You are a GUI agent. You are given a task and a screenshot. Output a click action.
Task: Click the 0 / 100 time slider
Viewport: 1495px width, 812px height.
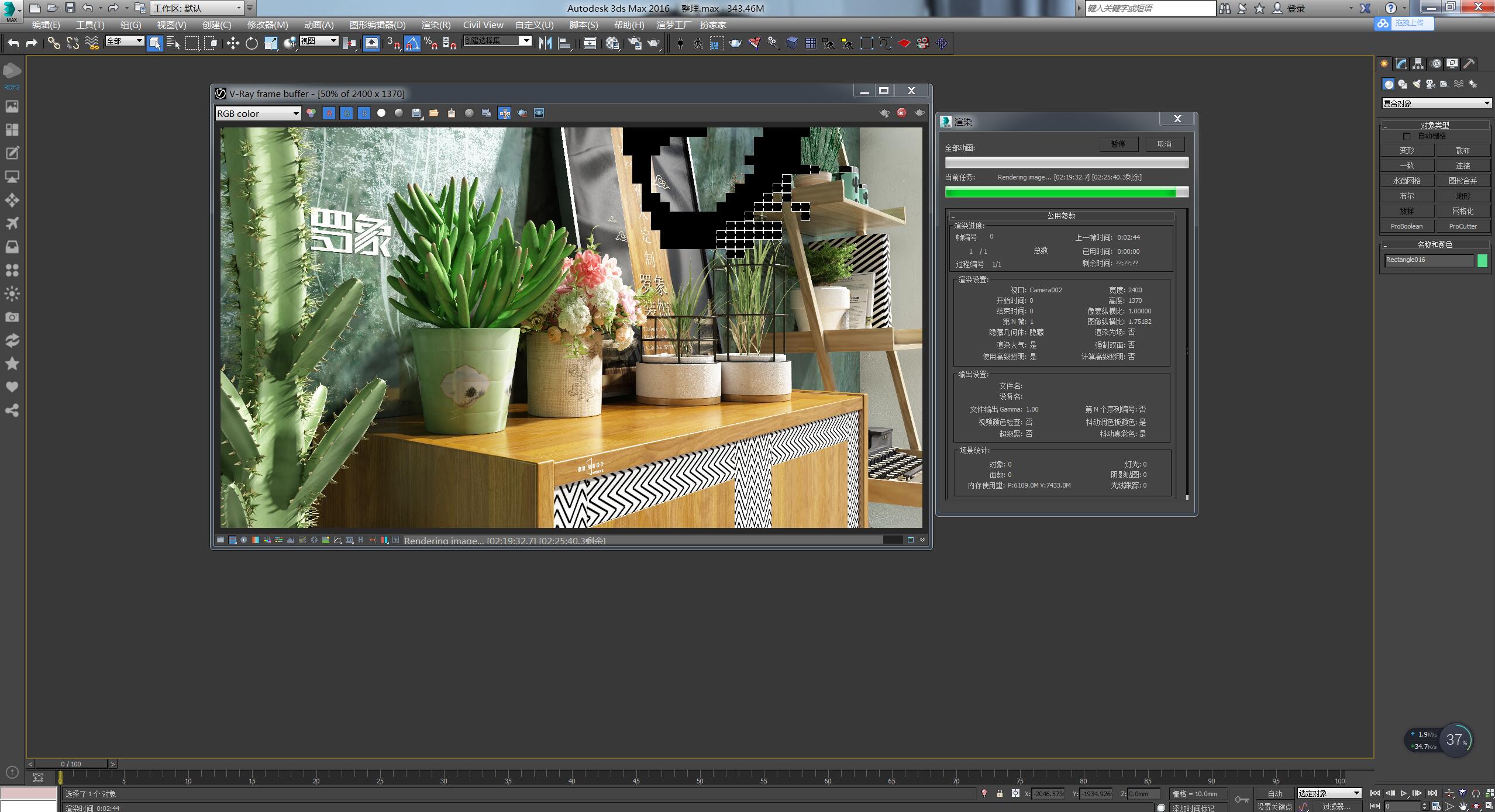click(71, 763)
